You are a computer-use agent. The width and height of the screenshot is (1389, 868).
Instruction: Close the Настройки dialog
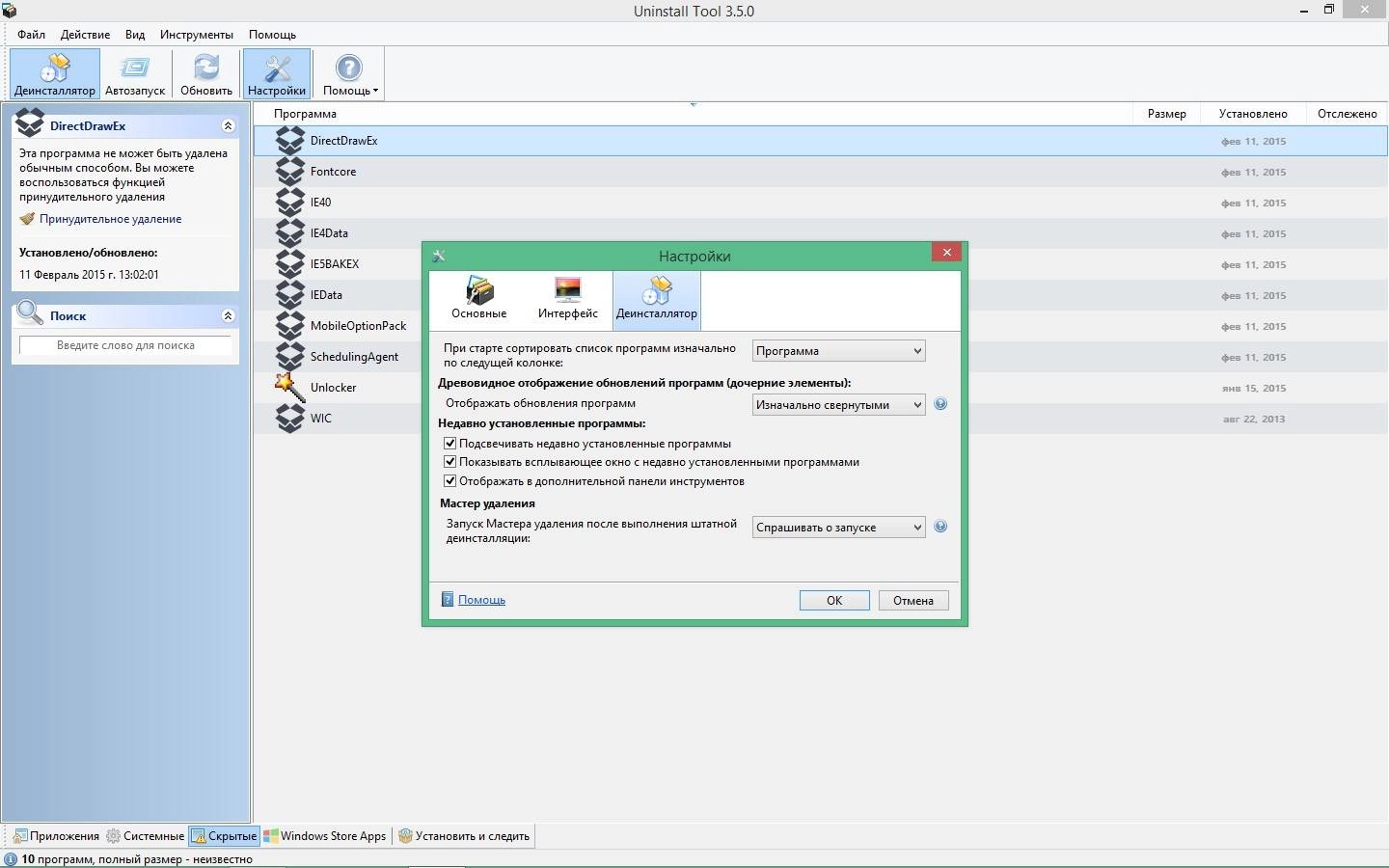(946, 252)
